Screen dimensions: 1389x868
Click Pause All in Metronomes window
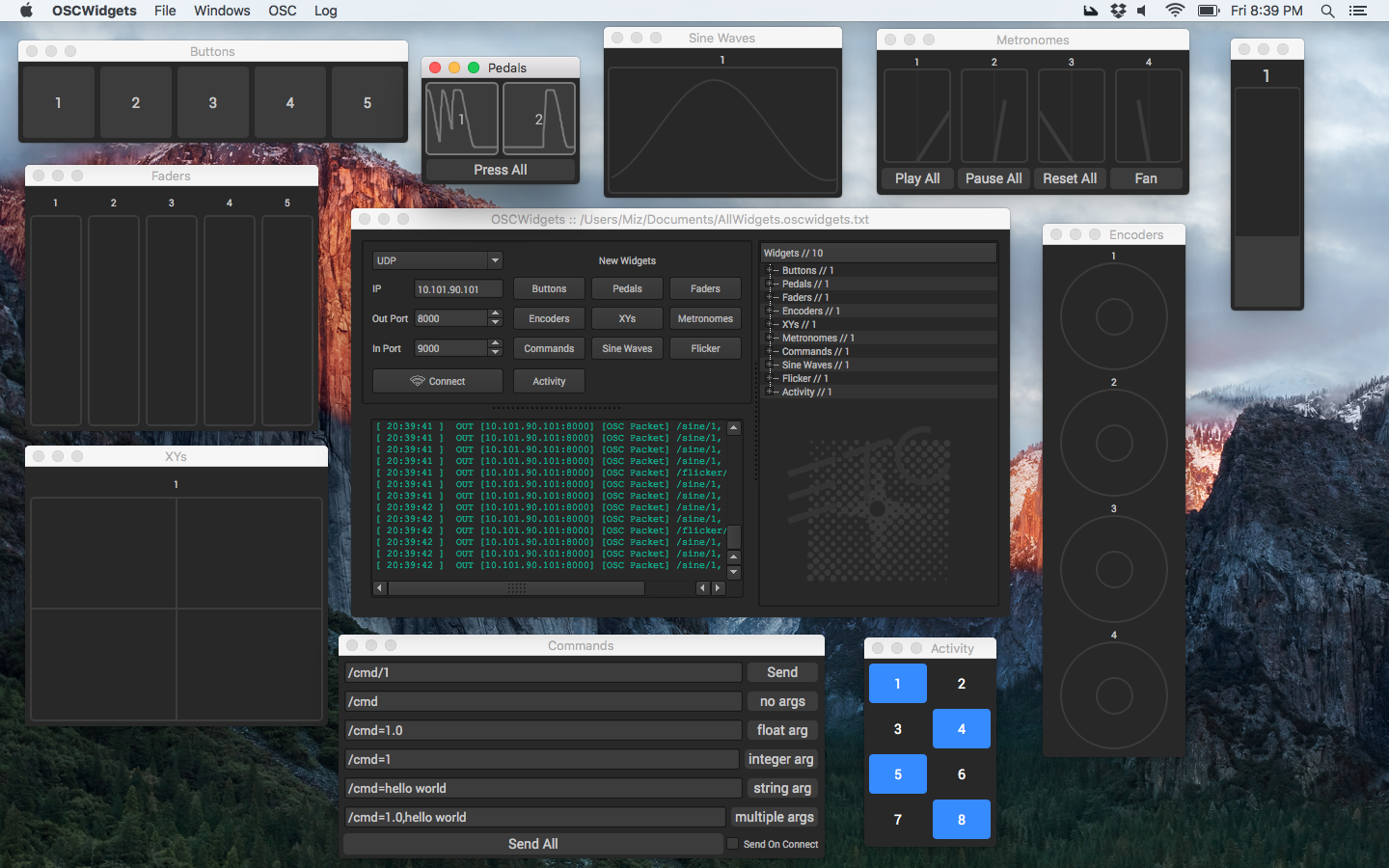coord(994,178)
